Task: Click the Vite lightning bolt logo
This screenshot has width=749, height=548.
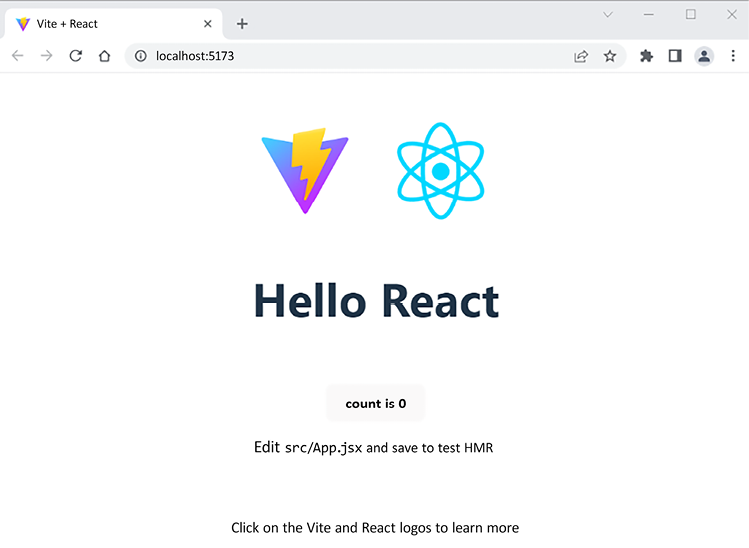Action: [305, 169]
